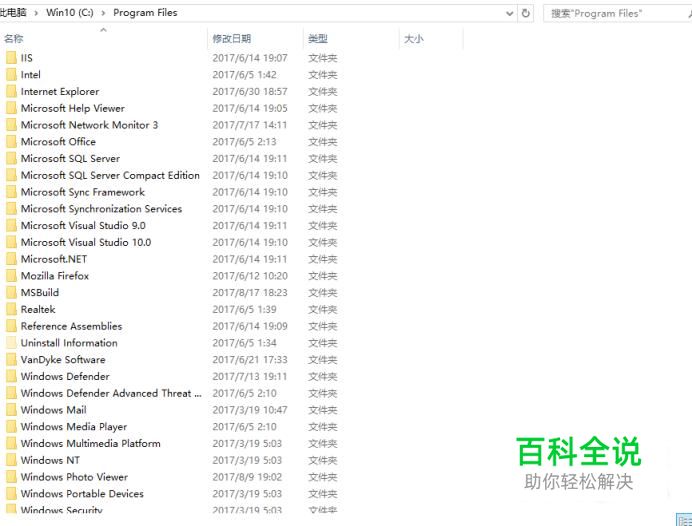Click the IIS folder icon
692x526 pixels.
tap(11, 58)
